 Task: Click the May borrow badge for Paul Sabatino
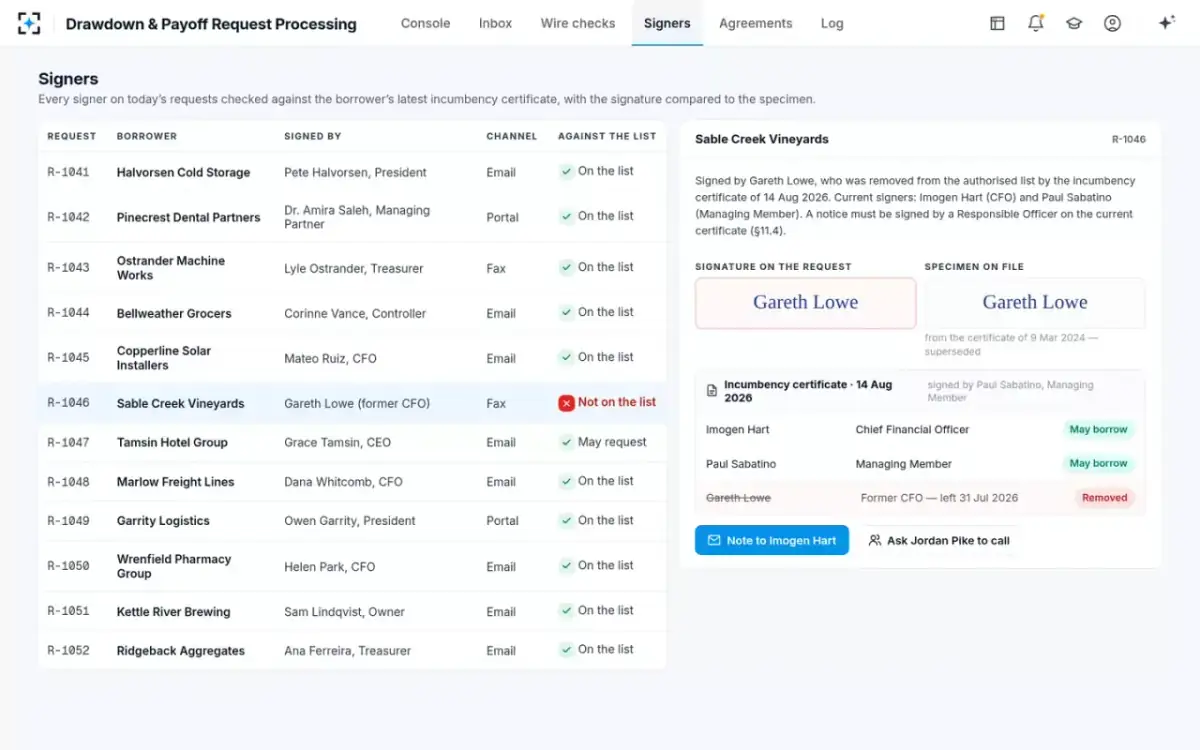point(1098,464)
